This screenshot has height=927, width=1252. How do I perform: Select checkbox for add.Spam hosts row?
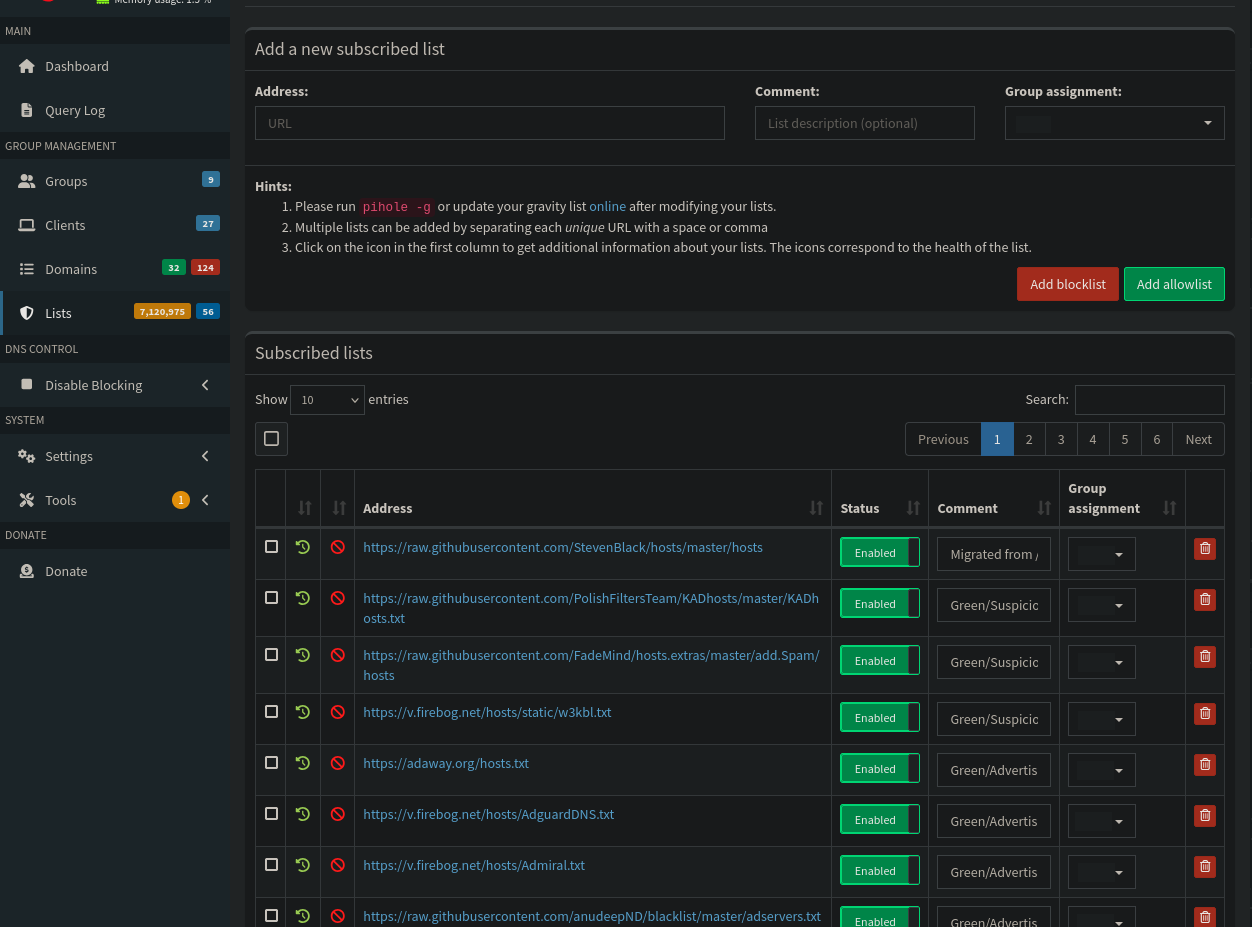(x=271, y=654)
